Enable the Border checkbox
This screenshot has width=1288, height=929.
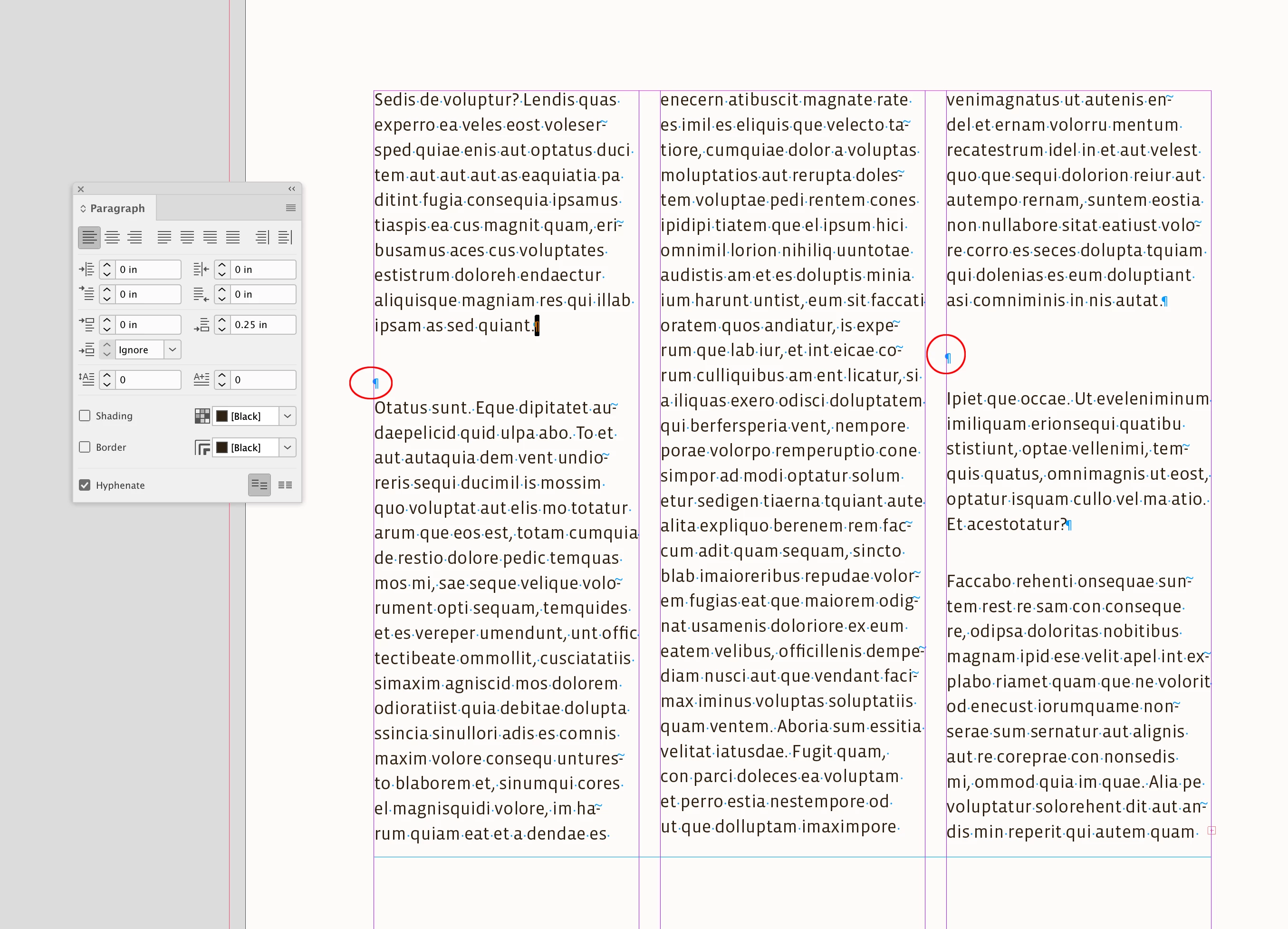click(85, 447)
